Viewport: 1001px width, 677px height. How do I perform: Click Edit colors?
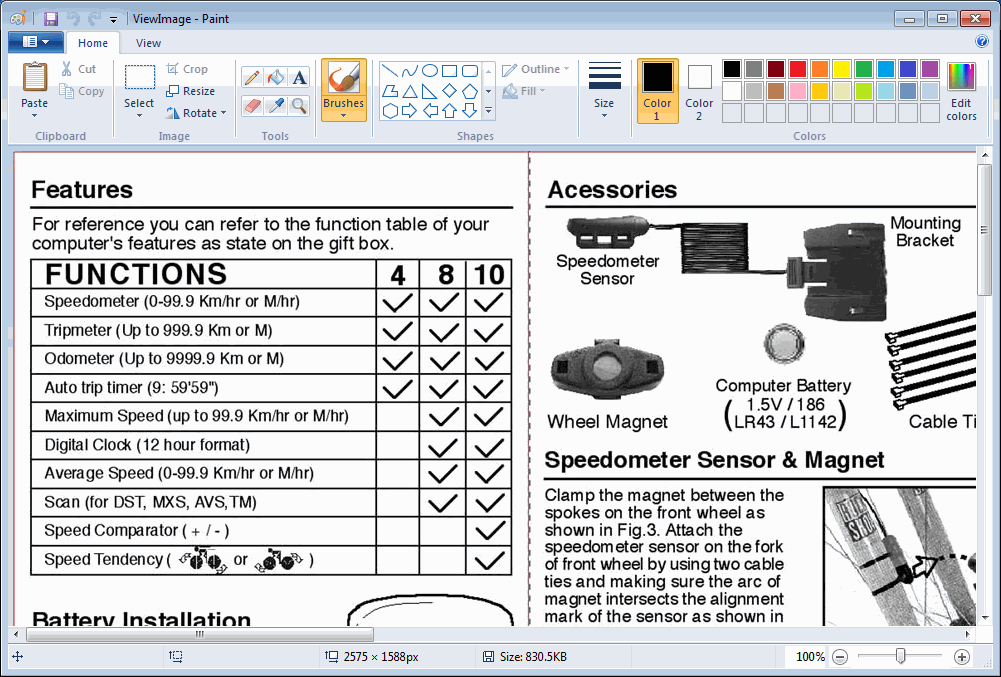click(960, 89)
